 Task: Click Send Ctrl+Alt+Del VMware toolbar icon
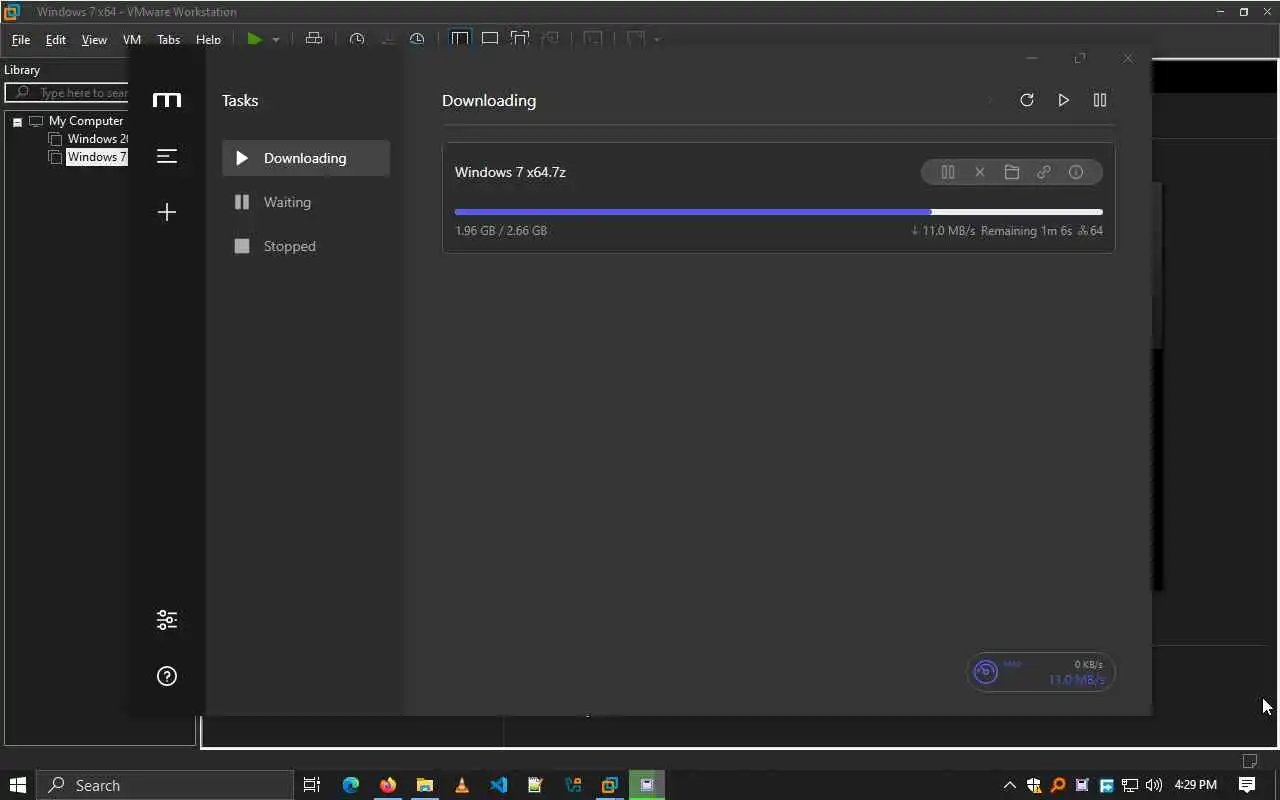pyautogui.click(x=314, y=39)
